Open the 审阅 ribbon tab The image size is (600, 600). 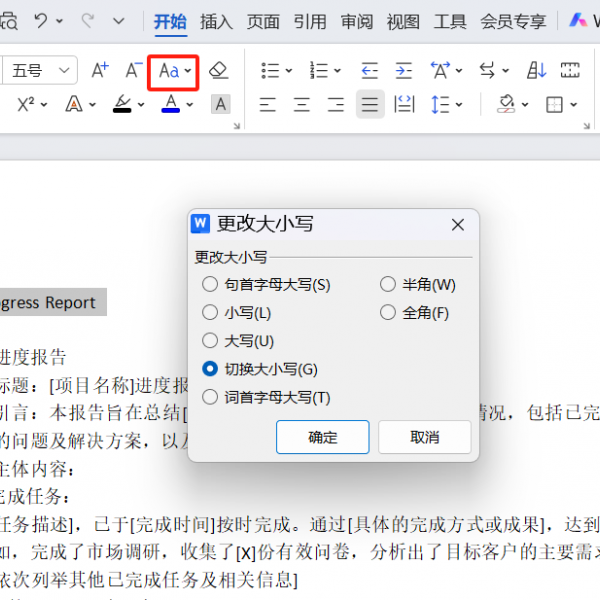(356, 20)
